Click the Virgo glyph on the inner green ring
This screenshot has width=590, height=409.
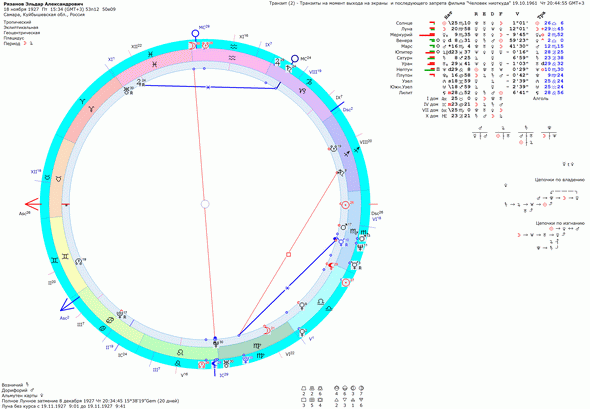[257, 345]
